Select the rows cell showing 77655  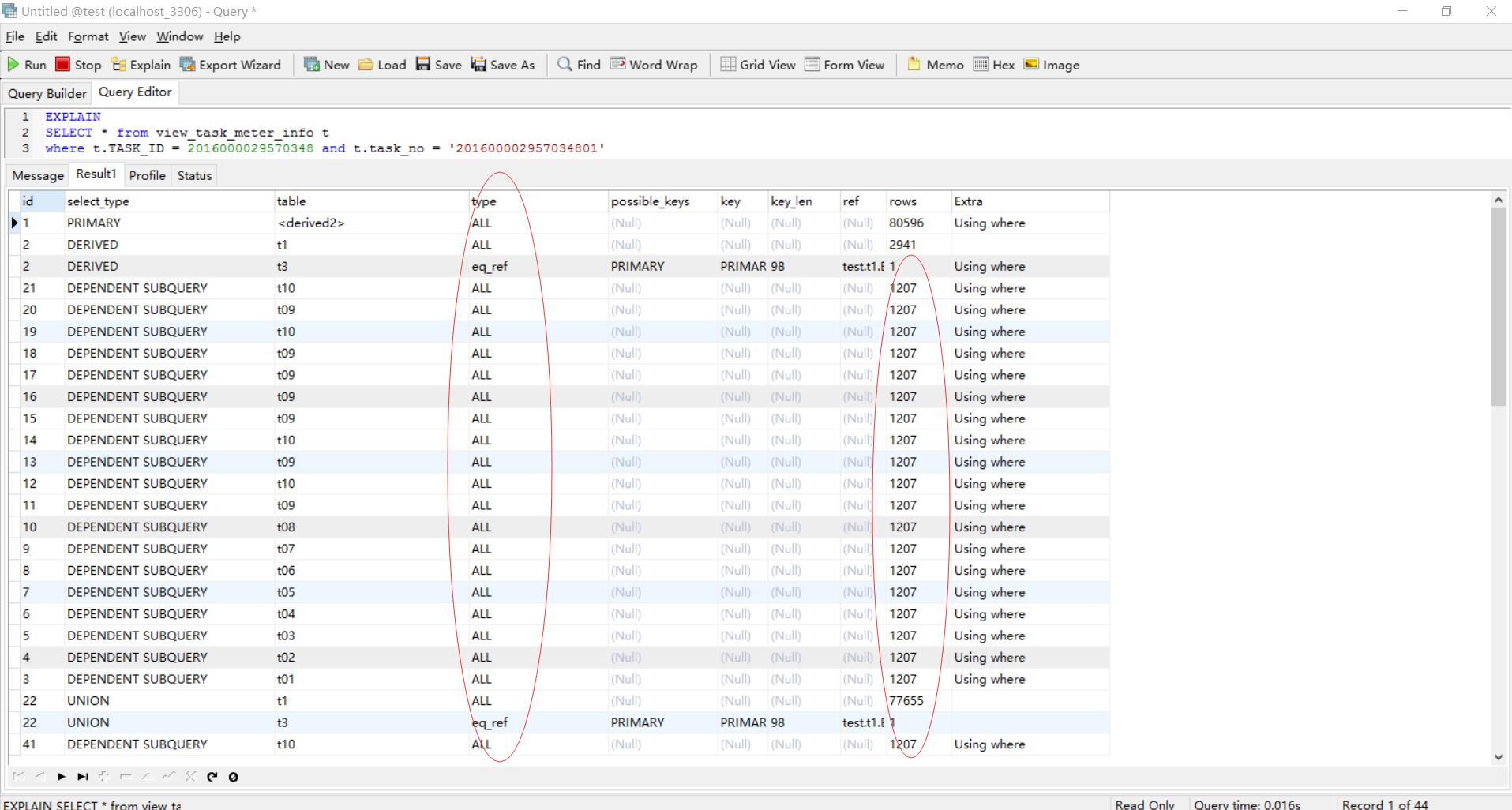(x=918, y=700)
